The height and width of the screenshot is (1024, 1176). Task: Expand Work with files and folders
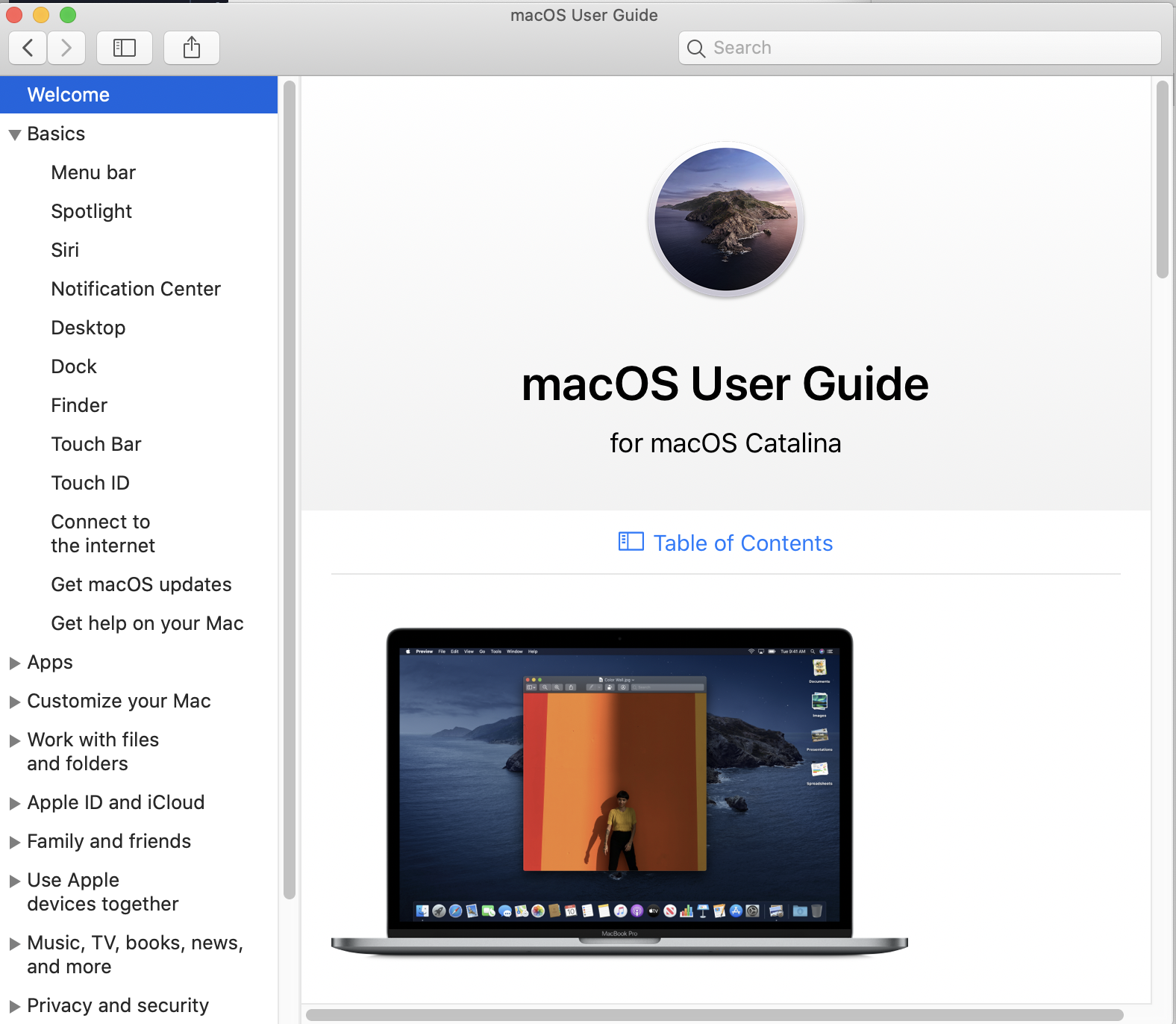[14, 741]
